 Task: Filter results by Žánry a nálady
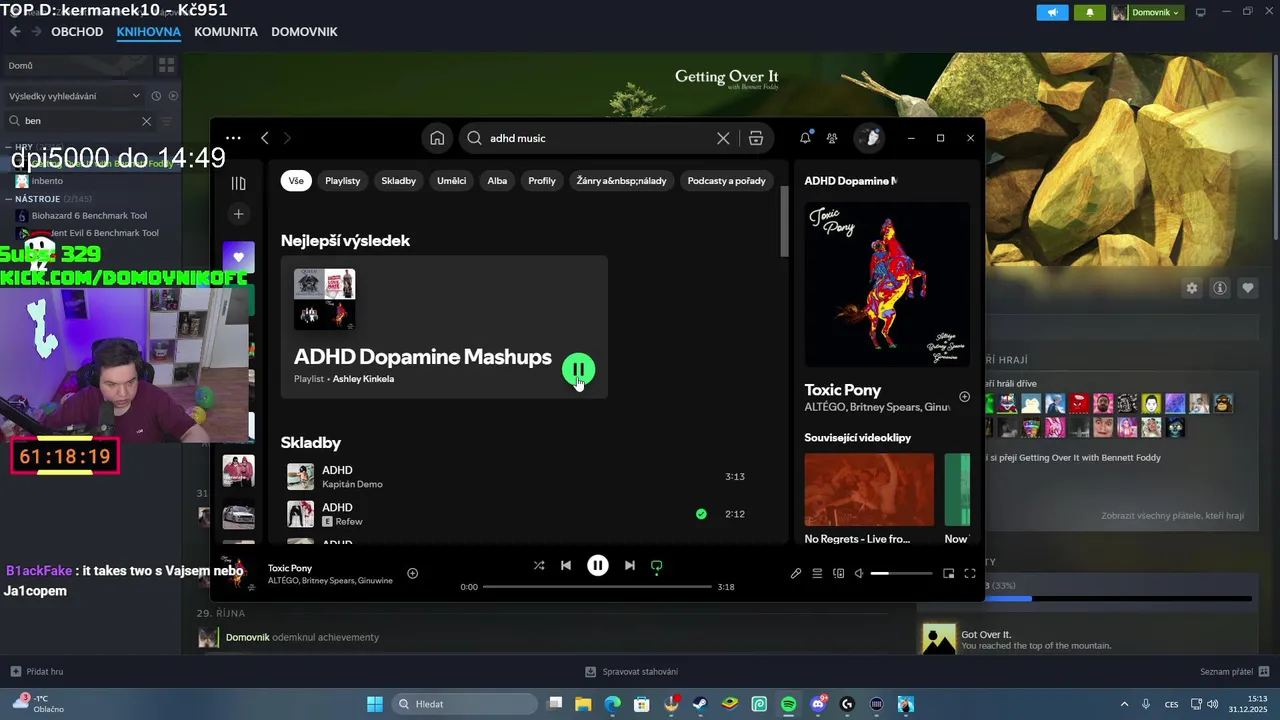621,181
